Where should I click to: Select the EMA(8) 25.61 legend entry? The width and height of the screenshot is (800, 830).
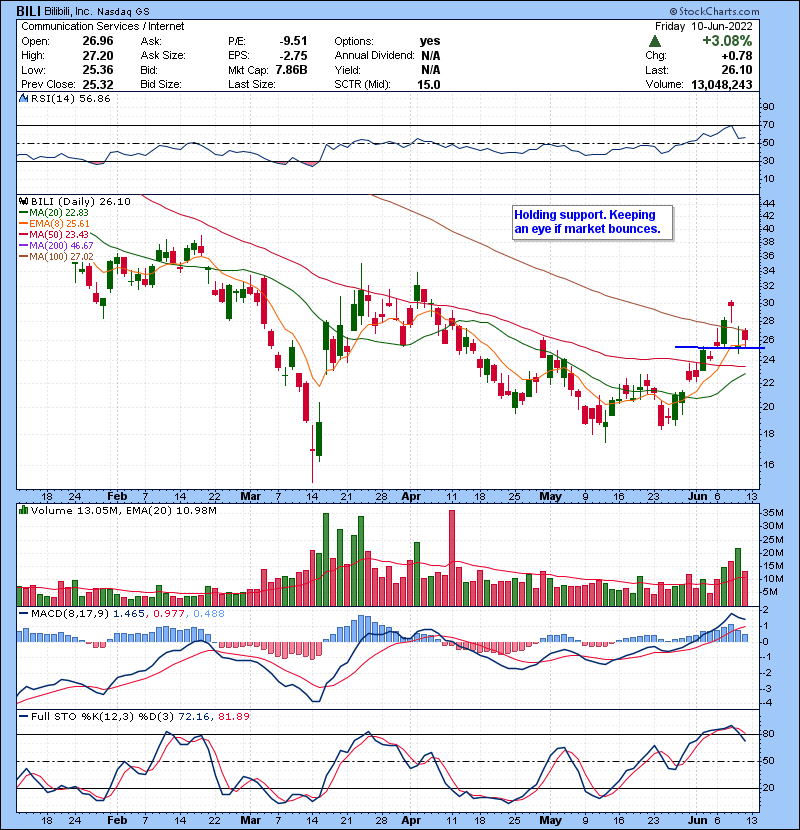click(55, 223)
